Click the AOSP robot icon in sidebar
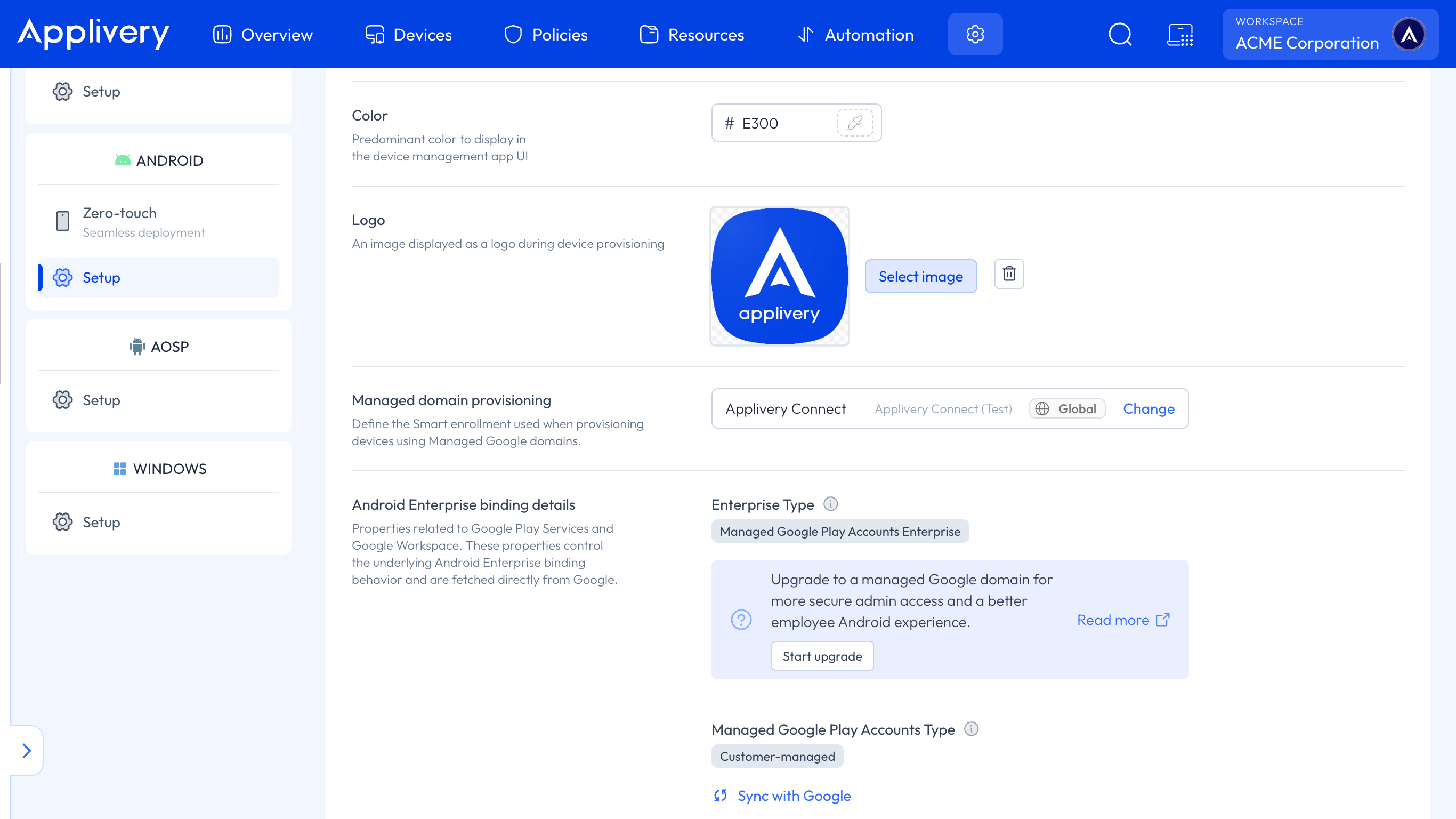 [137, 346]
